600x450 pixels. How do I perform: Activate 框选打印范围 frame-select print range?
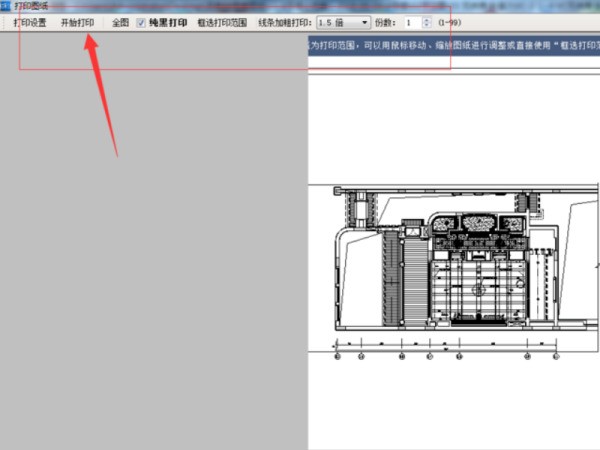[x=222, y=23]
